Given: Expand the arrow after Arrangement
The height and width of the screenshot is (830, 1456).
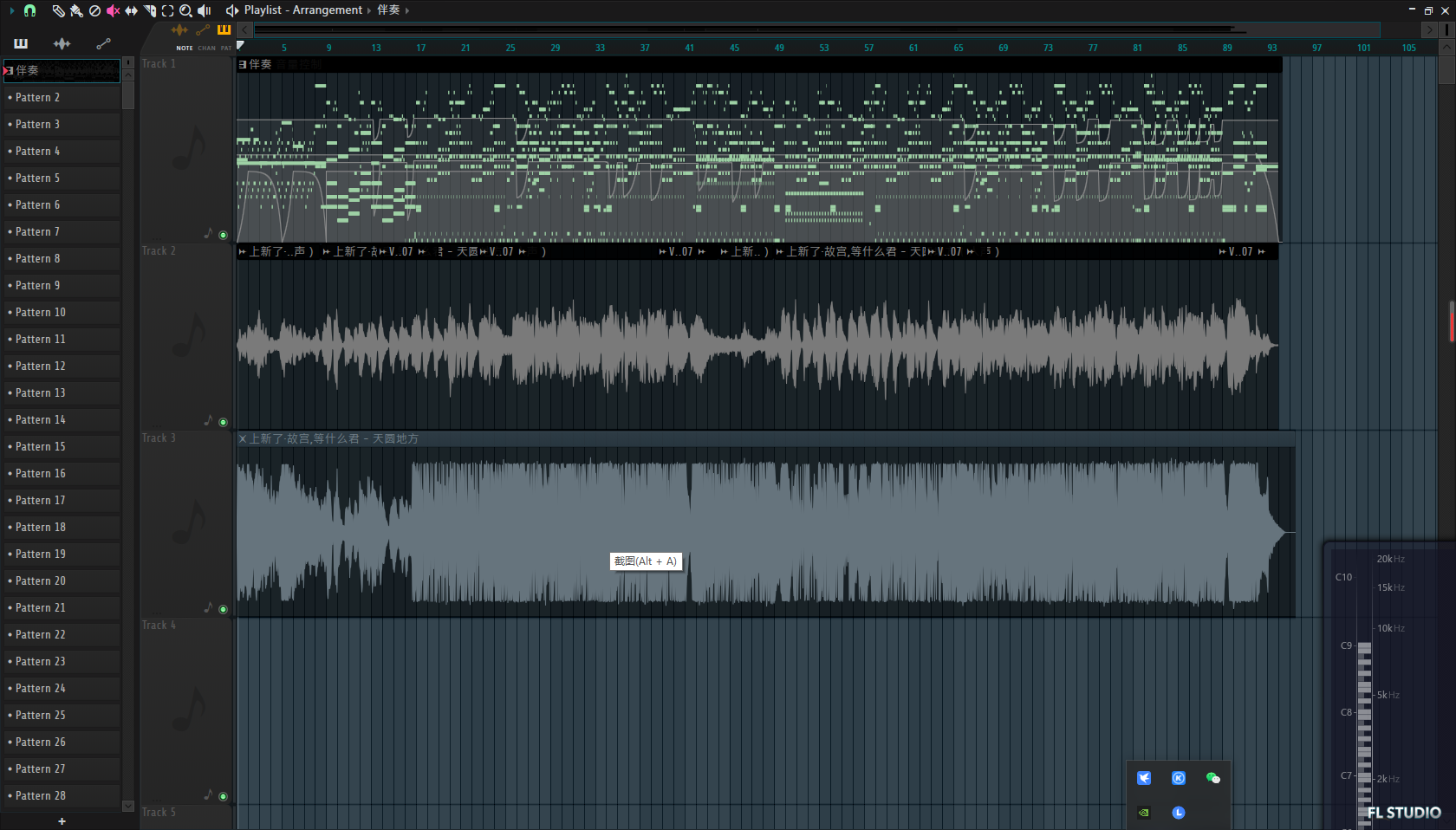Looking at the screenshot, I should 369,10.
